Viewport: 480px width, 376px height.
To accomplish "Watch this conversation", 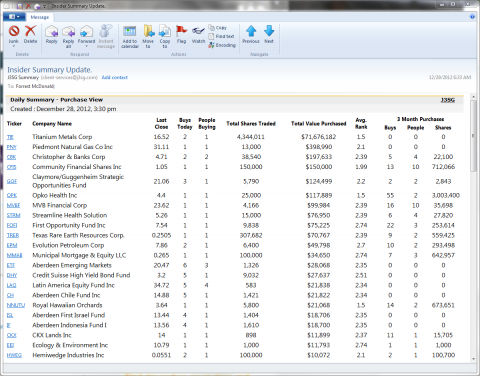I will 198,34.
